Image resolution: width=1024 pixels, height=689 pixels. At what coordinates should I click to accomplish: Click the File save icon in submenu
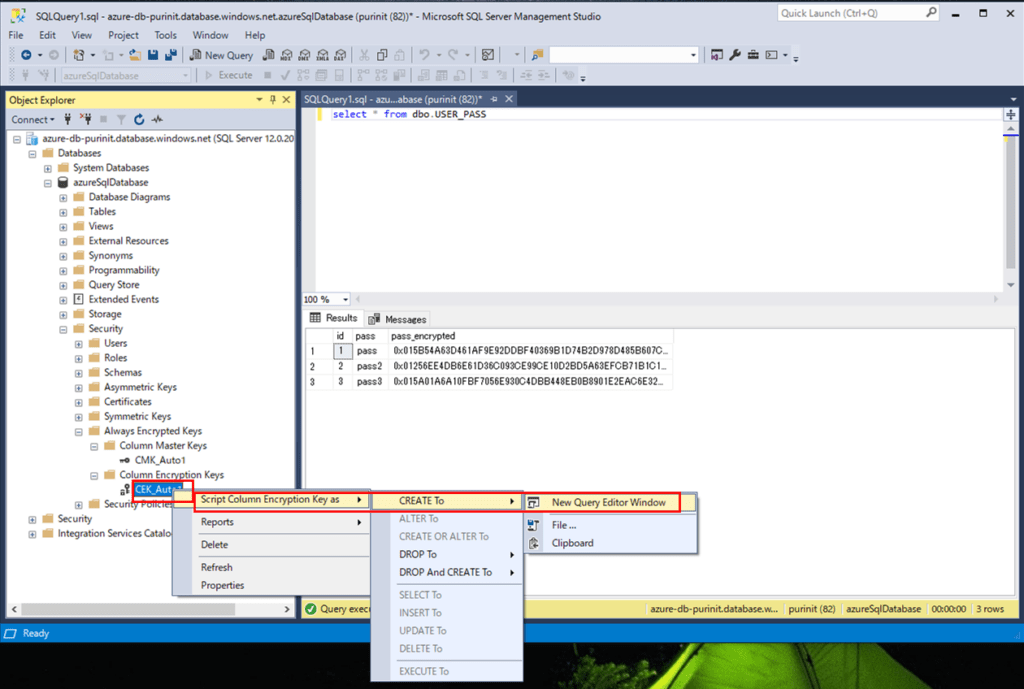tap(534, 525)
